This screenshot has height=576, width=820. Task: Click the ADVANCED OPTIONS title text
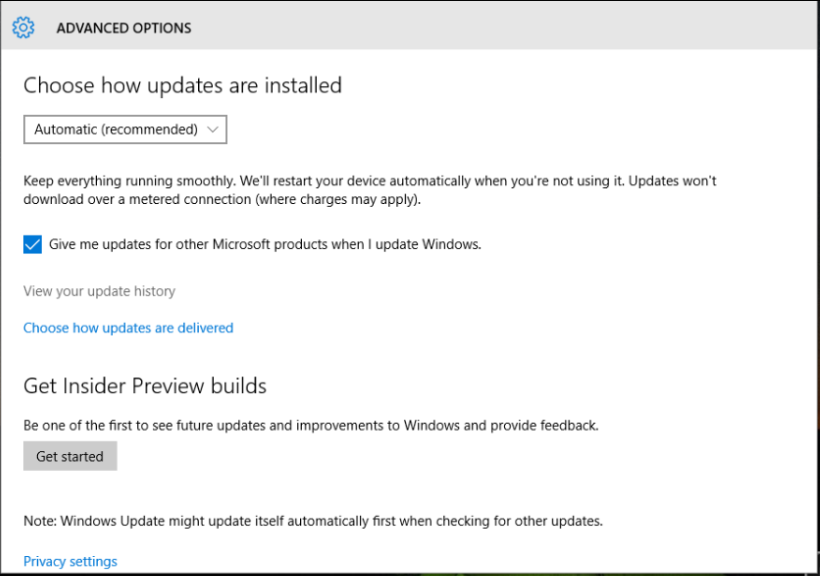coord(124,28)
